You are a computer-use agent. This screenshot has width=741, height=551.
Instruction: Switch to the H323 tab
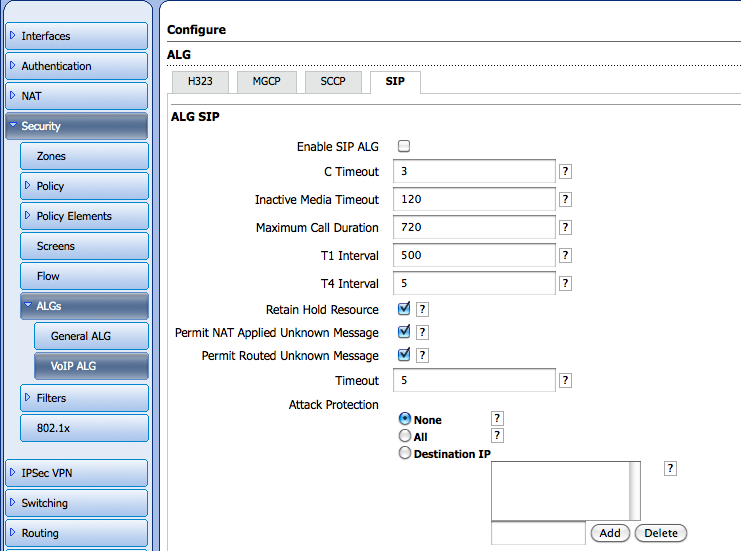(200, 82)
